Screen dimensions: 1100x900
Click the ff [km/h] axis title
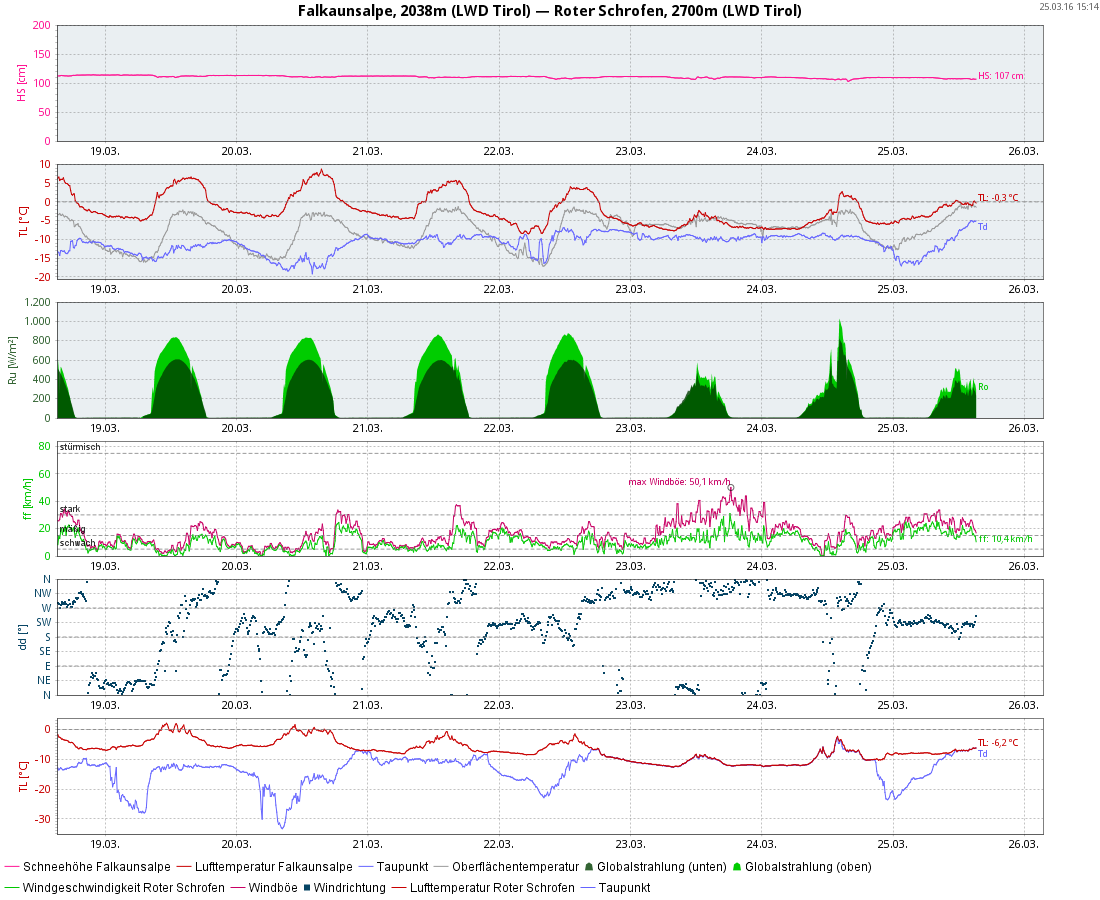click(27, 499)
